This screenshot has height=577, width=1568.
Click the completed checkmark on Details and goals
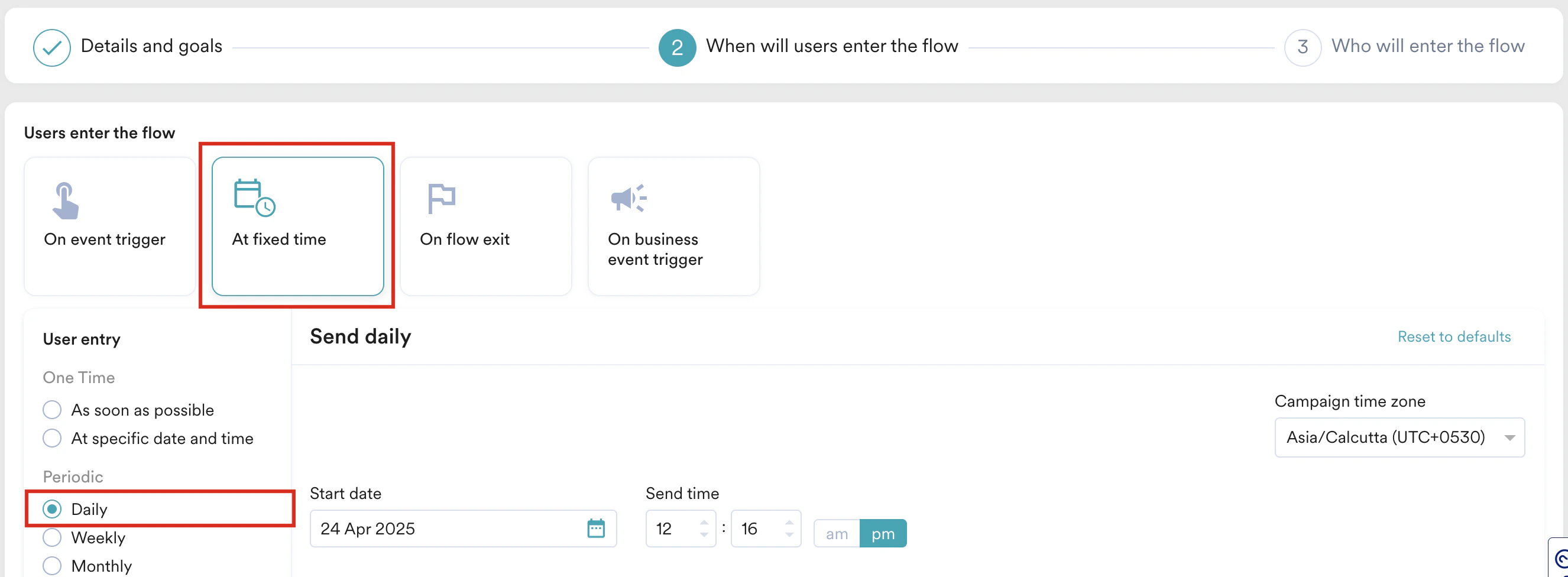click(x=53, y=46)
